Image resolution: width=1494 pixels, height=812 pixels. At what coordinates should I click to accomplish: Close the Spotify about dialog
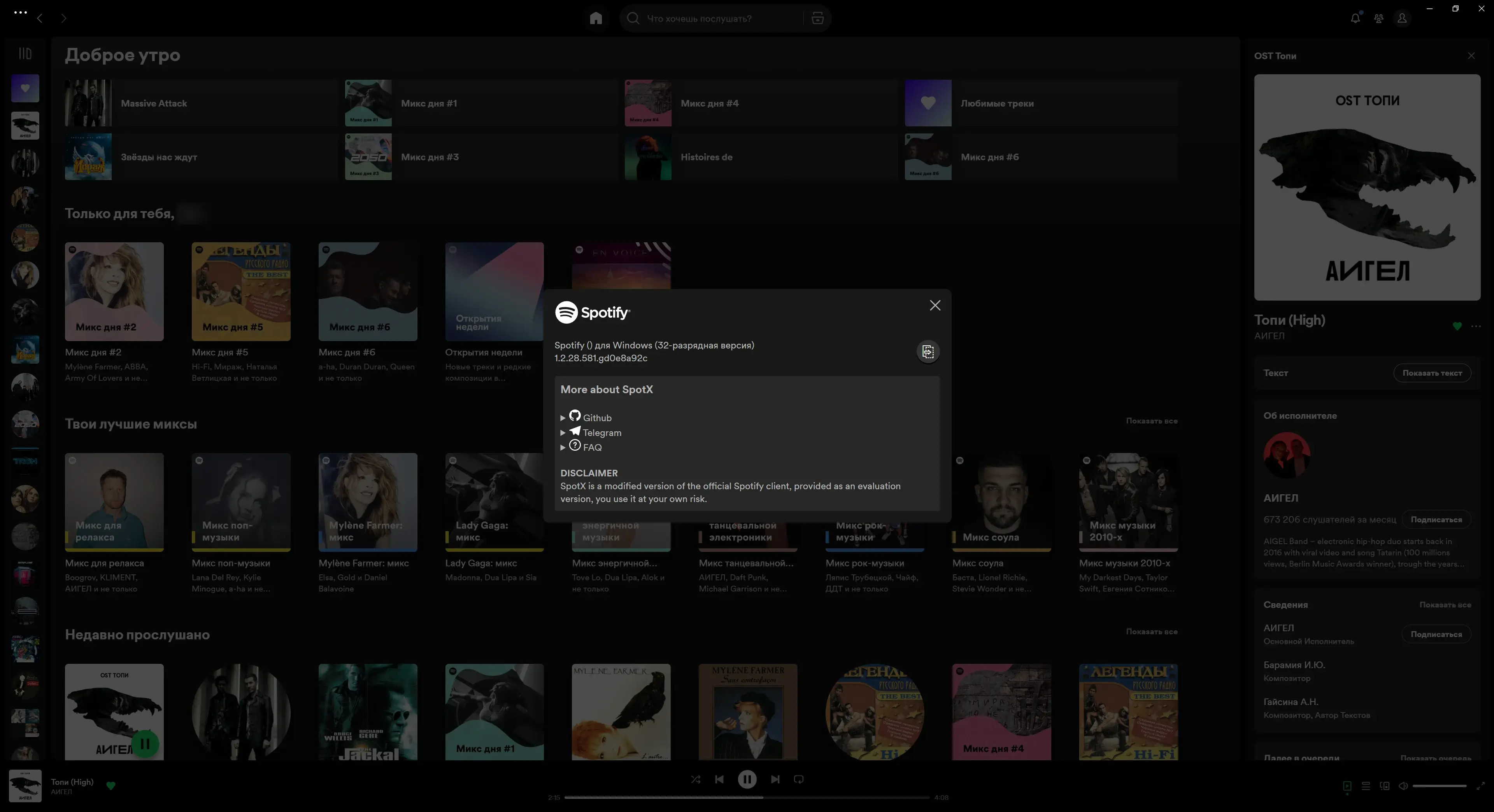click(x=935, y=305)
